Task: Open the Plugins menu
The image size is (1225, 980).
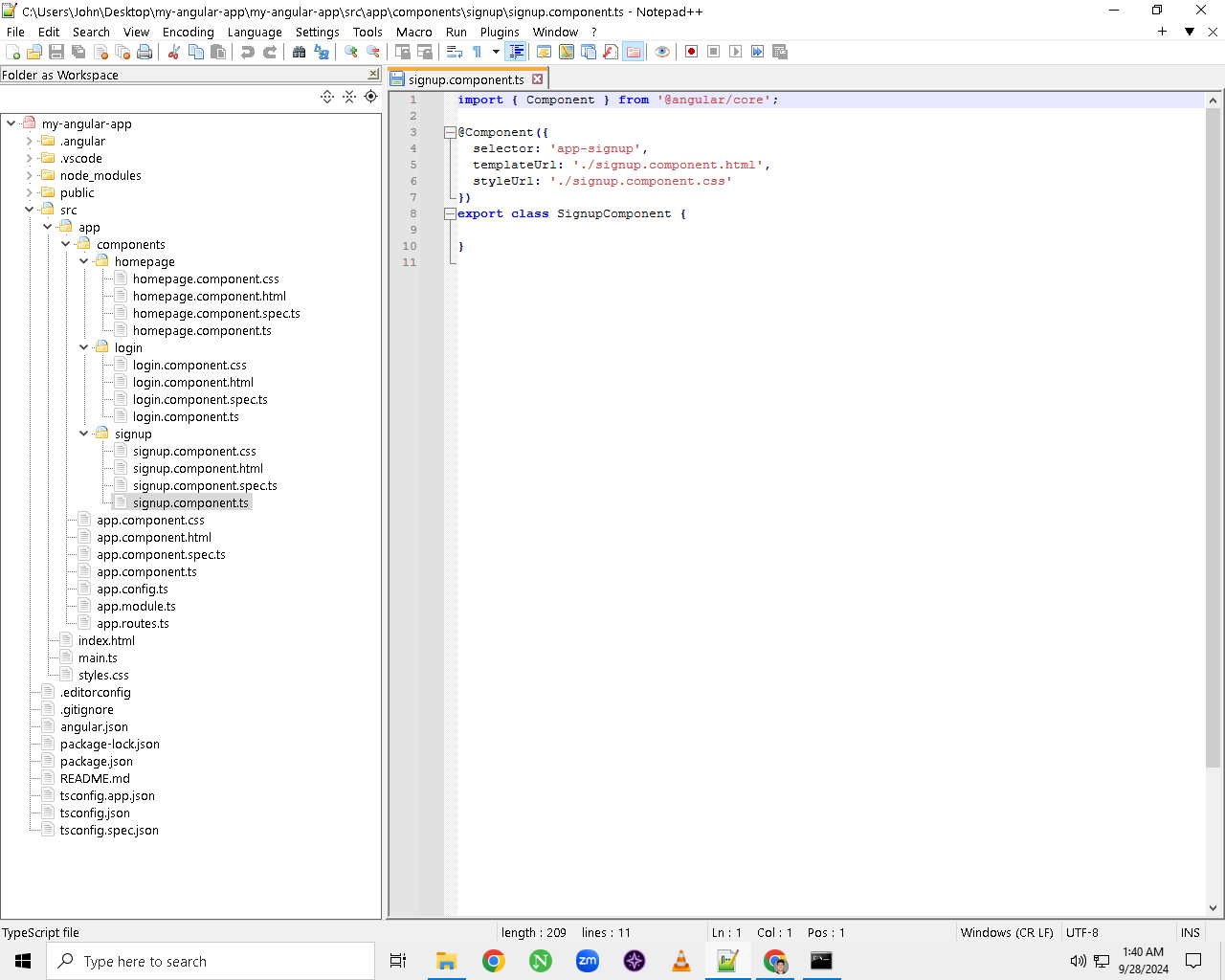Action: [x=500, y=32]
